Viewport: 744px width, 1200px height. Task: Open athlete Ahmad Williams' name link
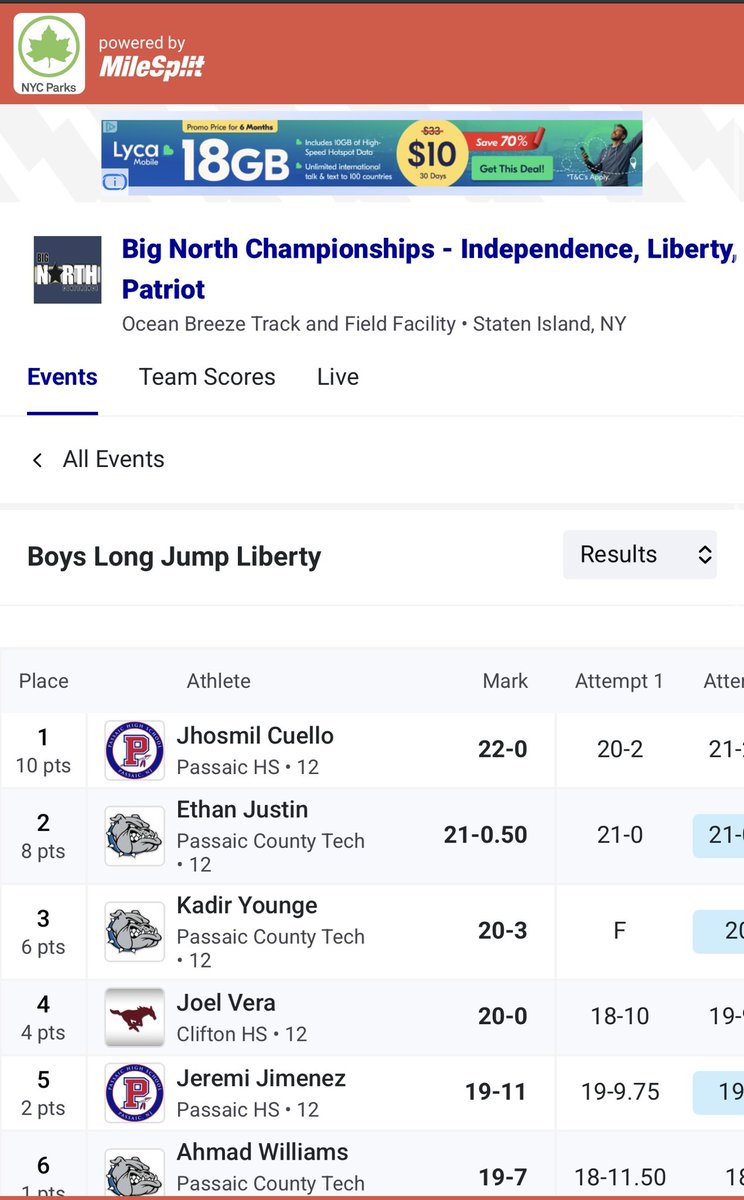(263, 1152)
